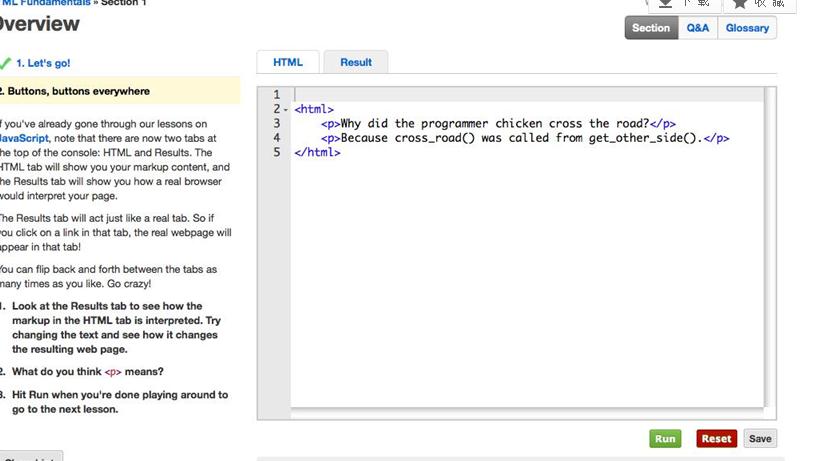Image resolution: width=813 pixels, height=461 pixels.
Task: Click line number 5 in gutter
Action: tap(277, 152)
